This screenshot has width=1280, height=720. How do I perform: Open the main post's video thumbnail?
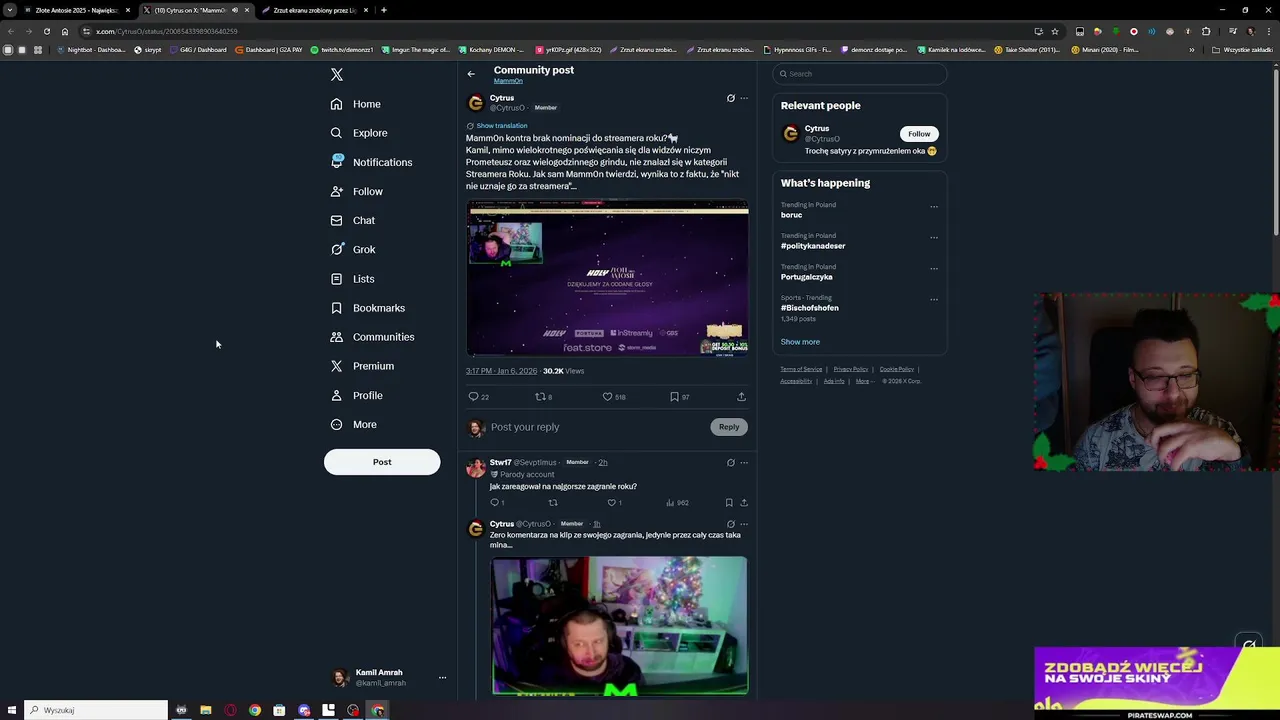[607, 278]
